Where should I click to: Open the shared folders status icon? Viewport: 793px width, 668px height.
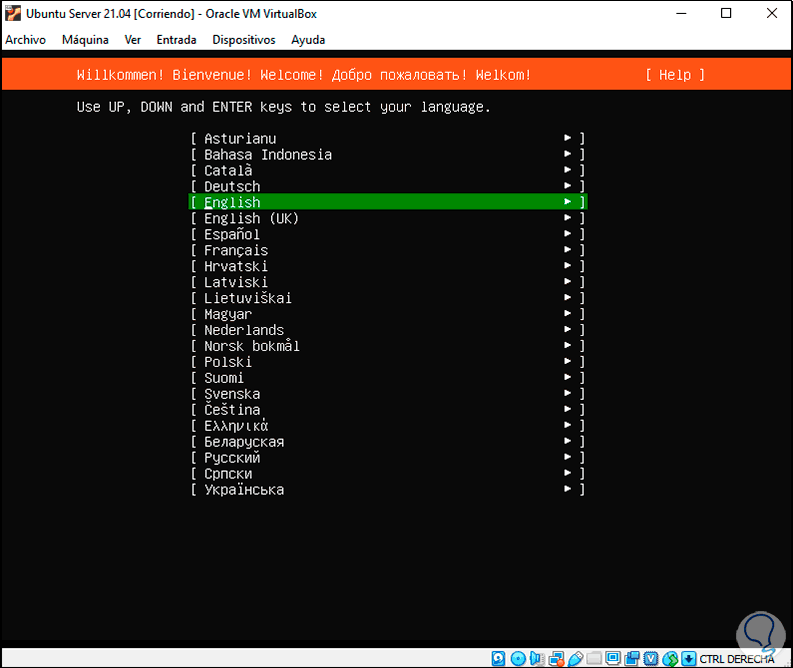coord(594,658)
